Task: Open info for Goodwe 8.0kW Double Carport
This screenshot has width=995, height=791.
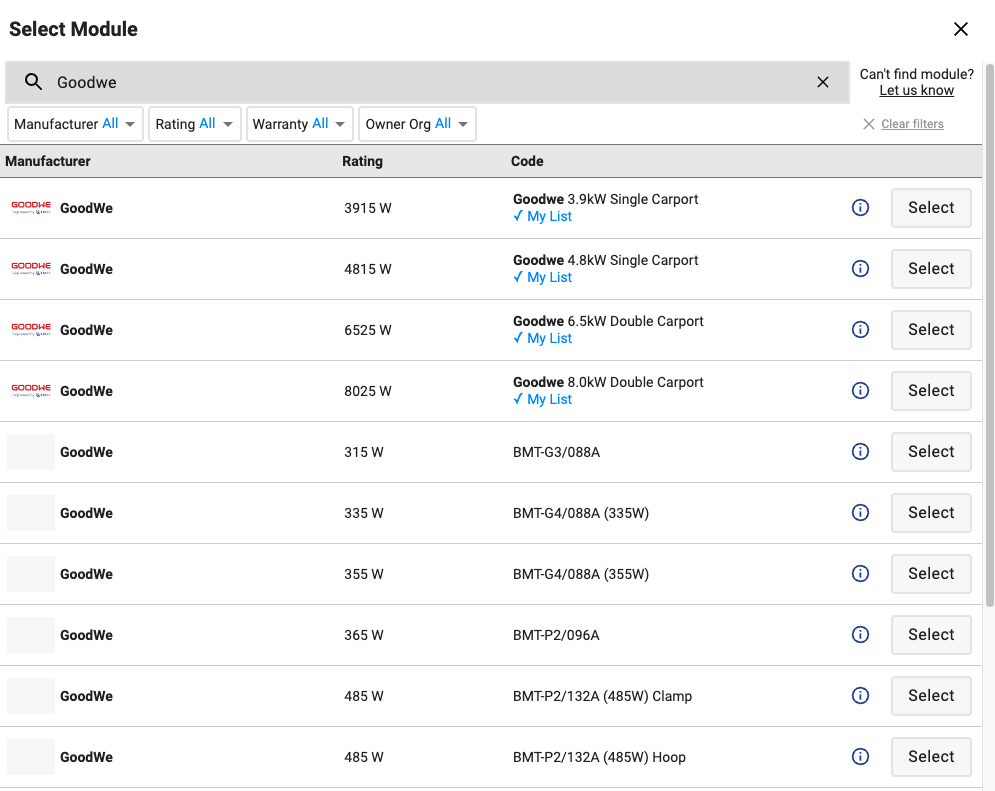Action: (x=860, y=390)
